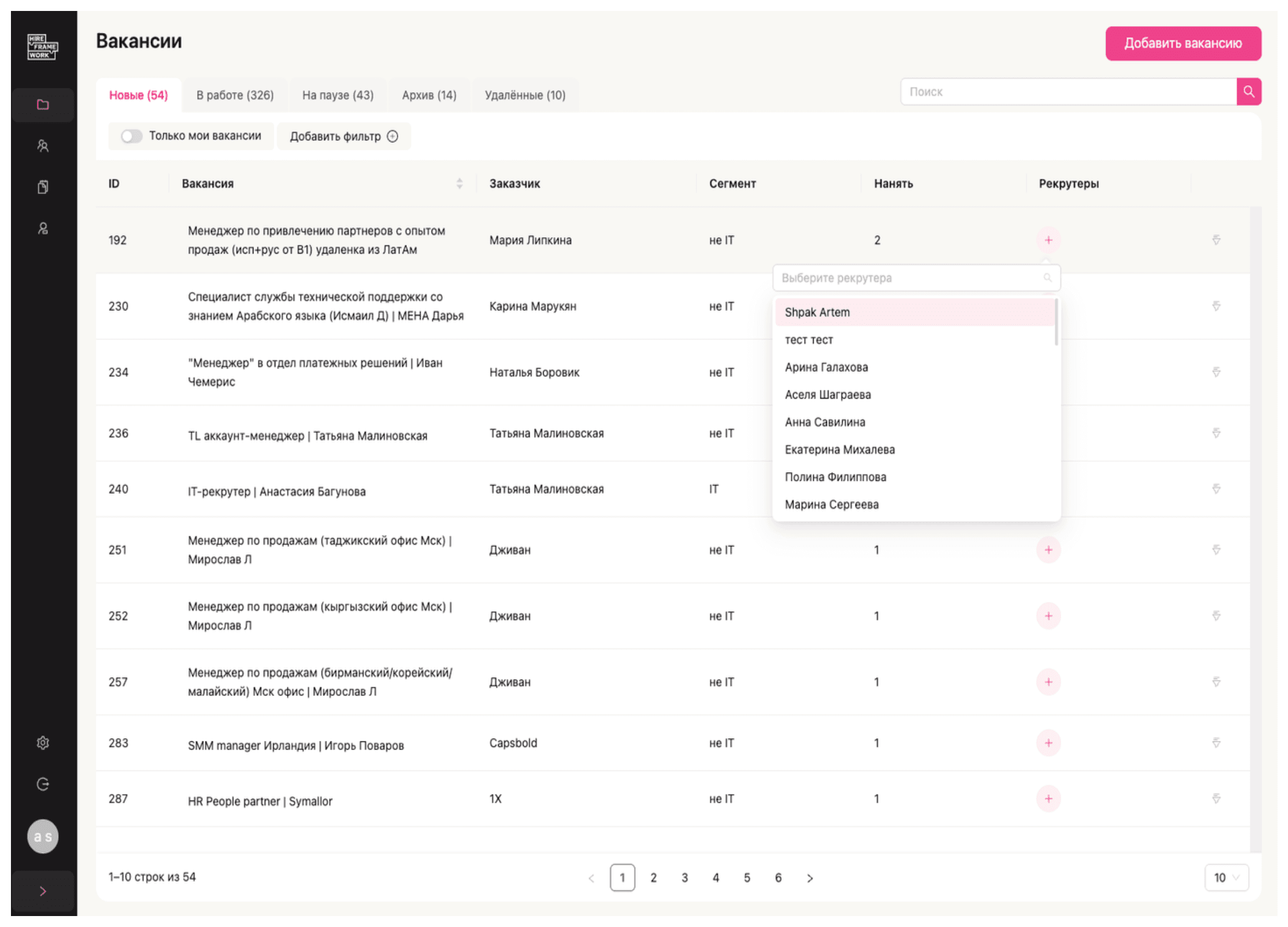Go to page 3 in pagination

click(685, 877)
